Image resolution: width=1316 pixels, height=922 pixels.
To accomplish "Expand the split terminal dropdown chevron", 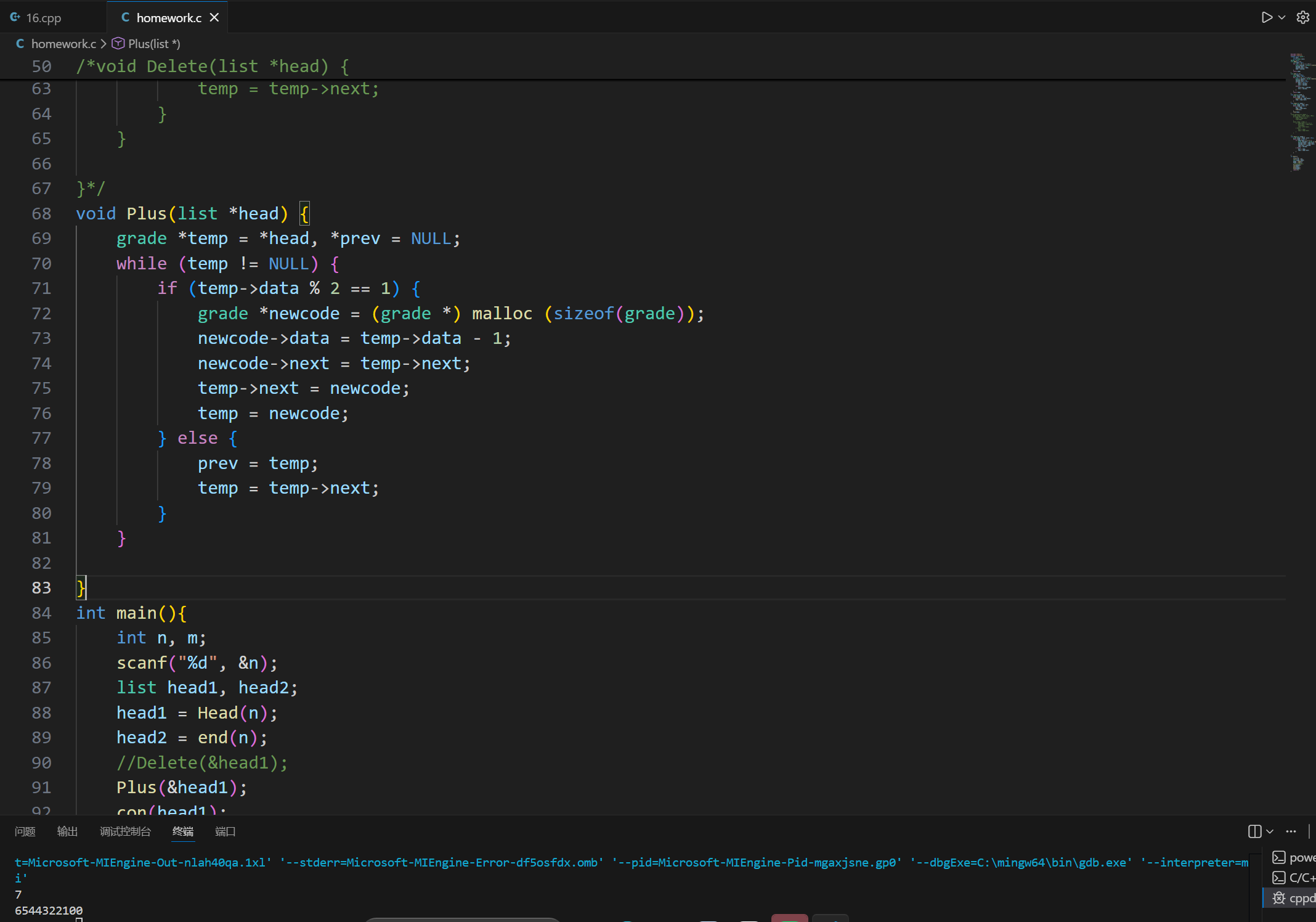I will click(1270, 831).
